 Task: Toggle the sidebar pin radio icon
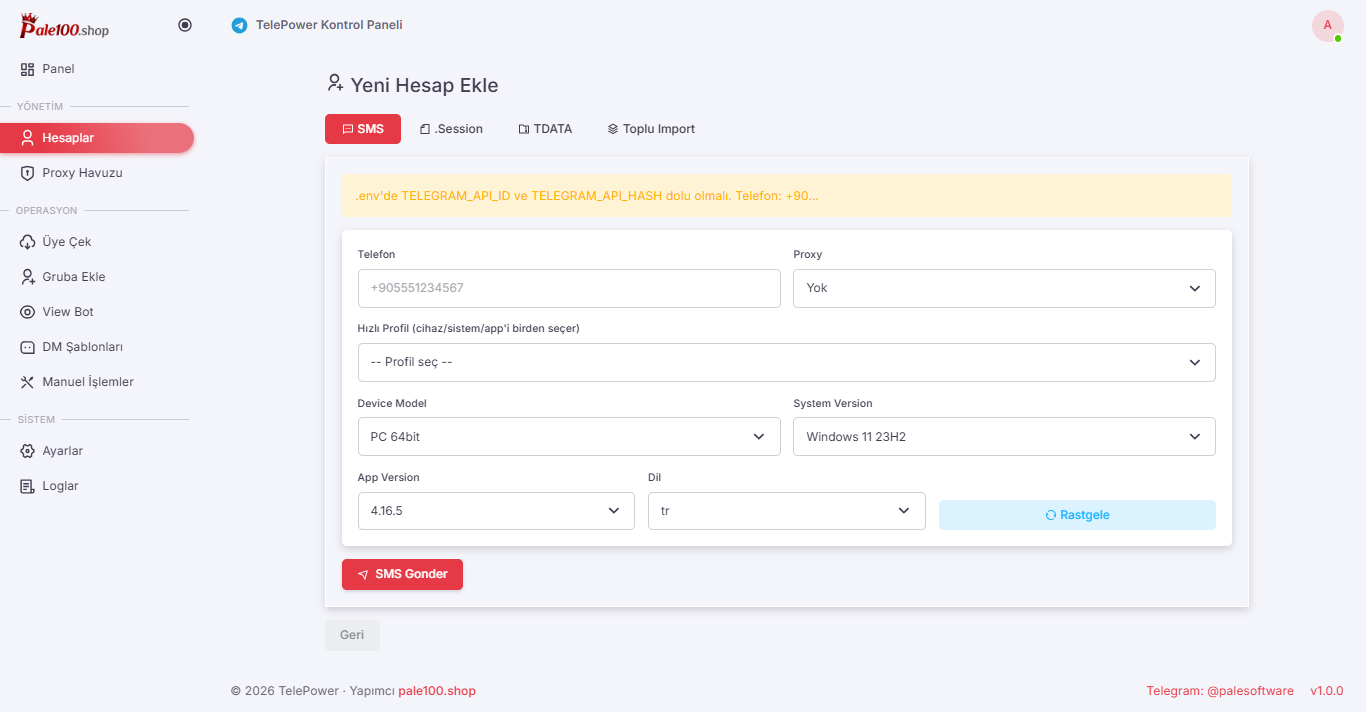(185, 25)
